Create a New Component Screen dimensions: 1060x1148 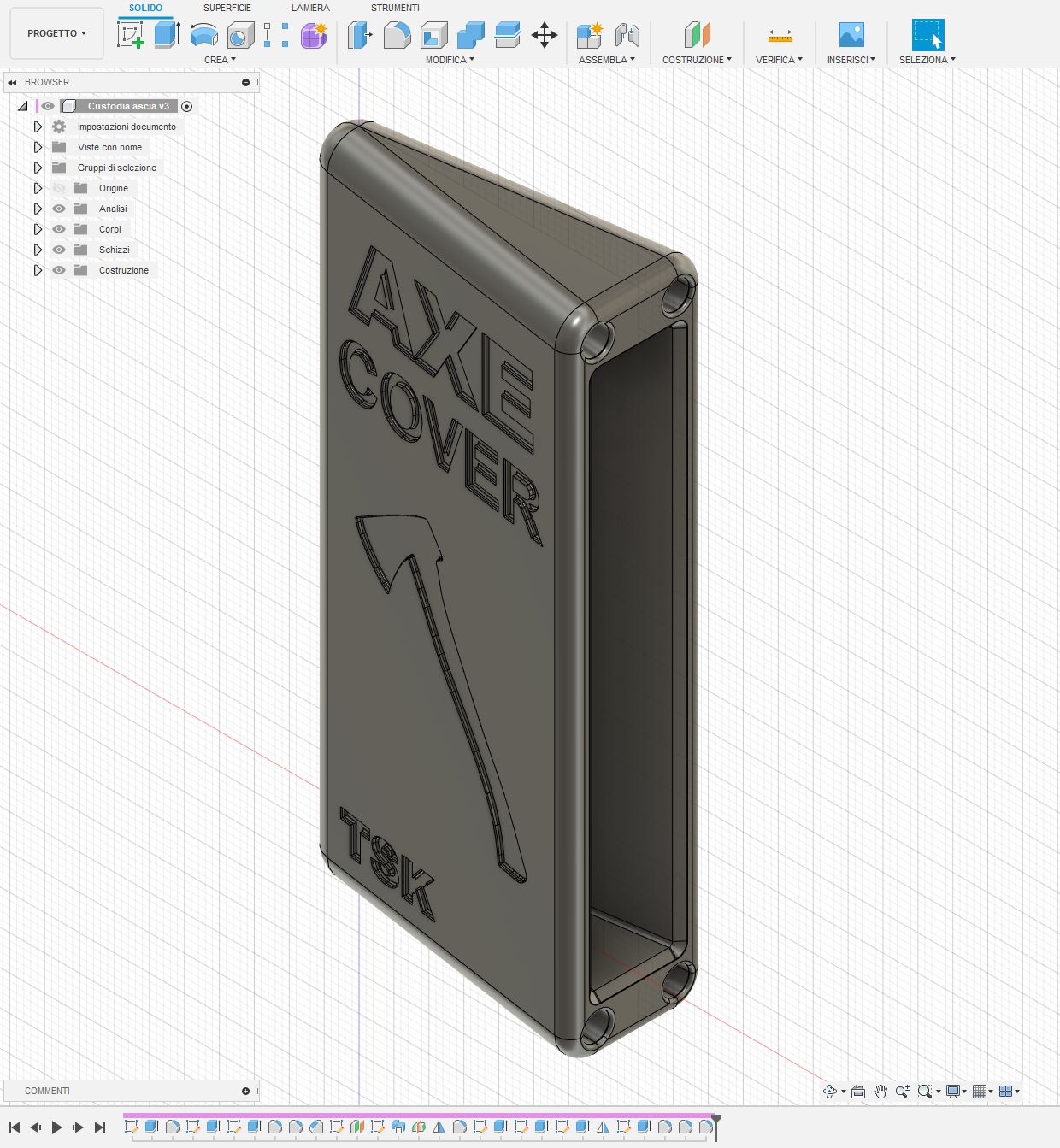pos(589,35)
